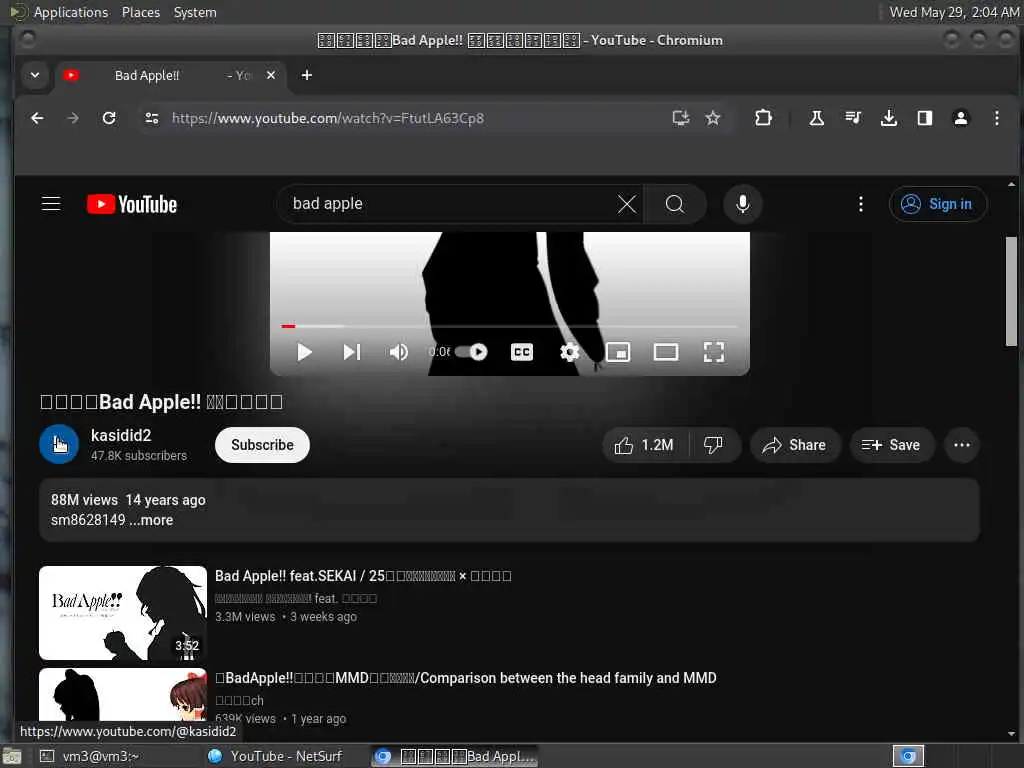Click the clock showing Wed May 29

coord(954,12)
